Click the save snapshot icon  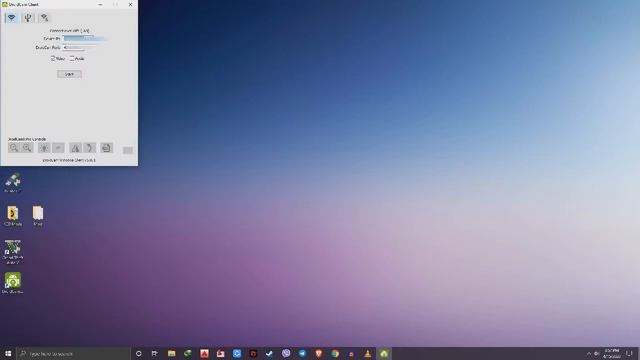coord(106,148)
